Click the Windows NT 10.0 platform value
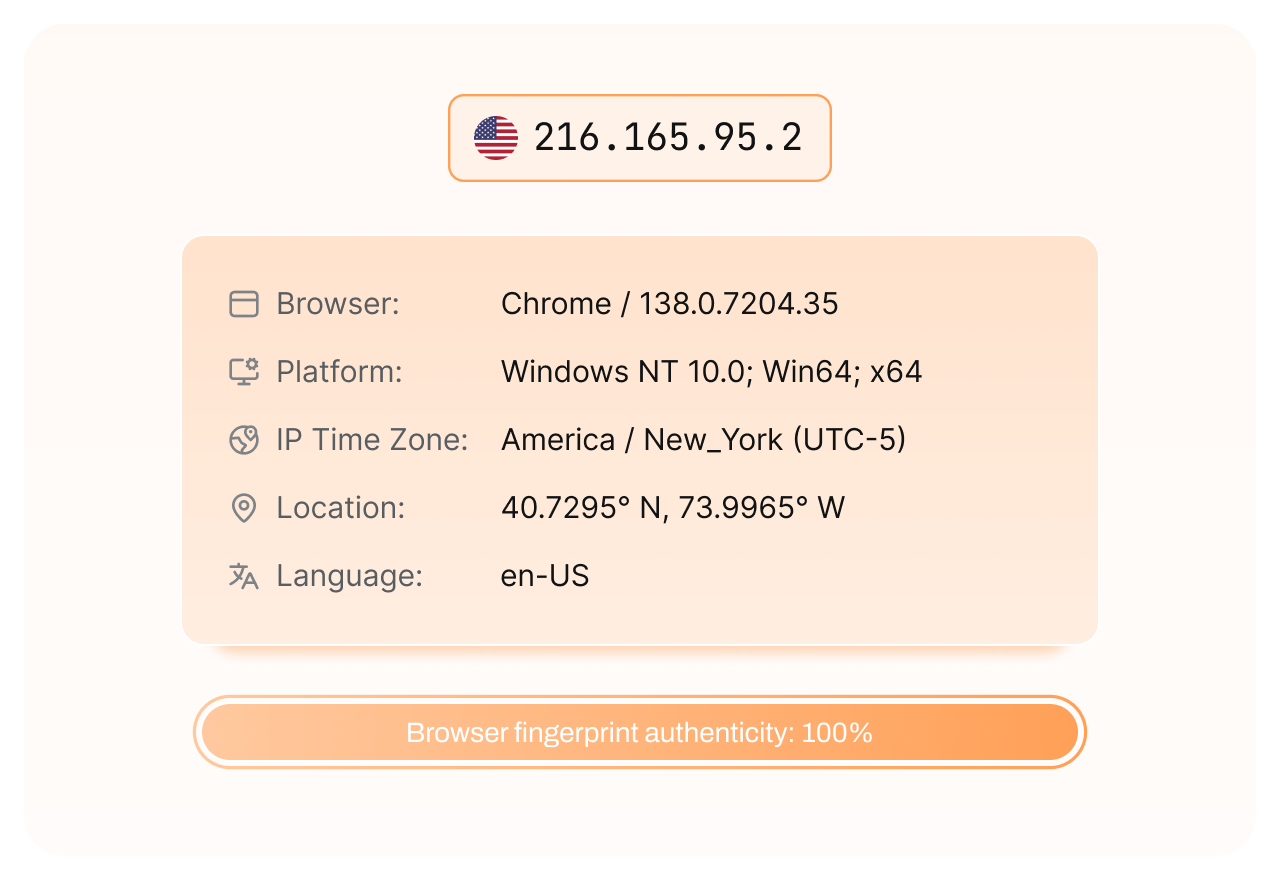 [711, 372]
